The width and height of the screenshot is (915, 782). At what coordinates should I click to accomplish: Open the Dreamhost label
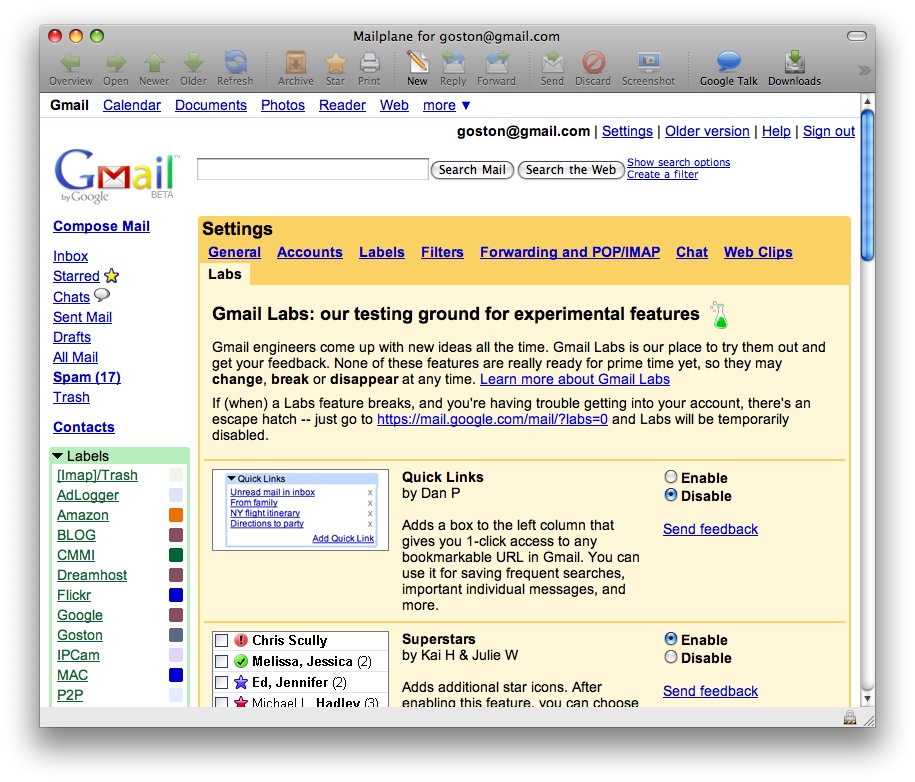[92, 575]
